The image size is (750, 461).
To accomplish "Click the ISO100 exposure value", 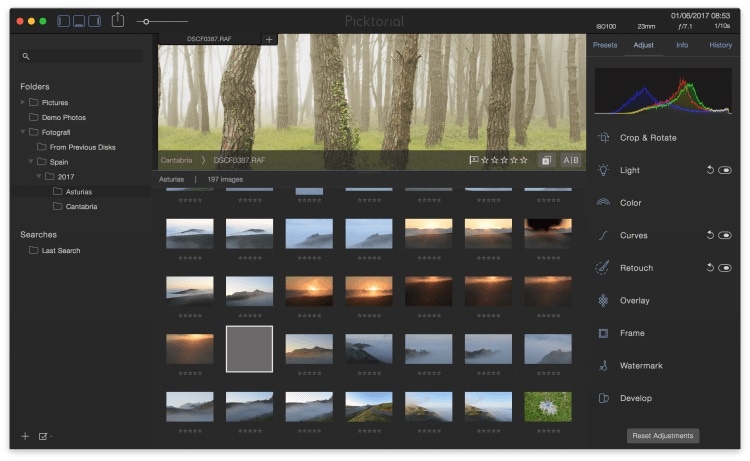I will coord(607,26).
